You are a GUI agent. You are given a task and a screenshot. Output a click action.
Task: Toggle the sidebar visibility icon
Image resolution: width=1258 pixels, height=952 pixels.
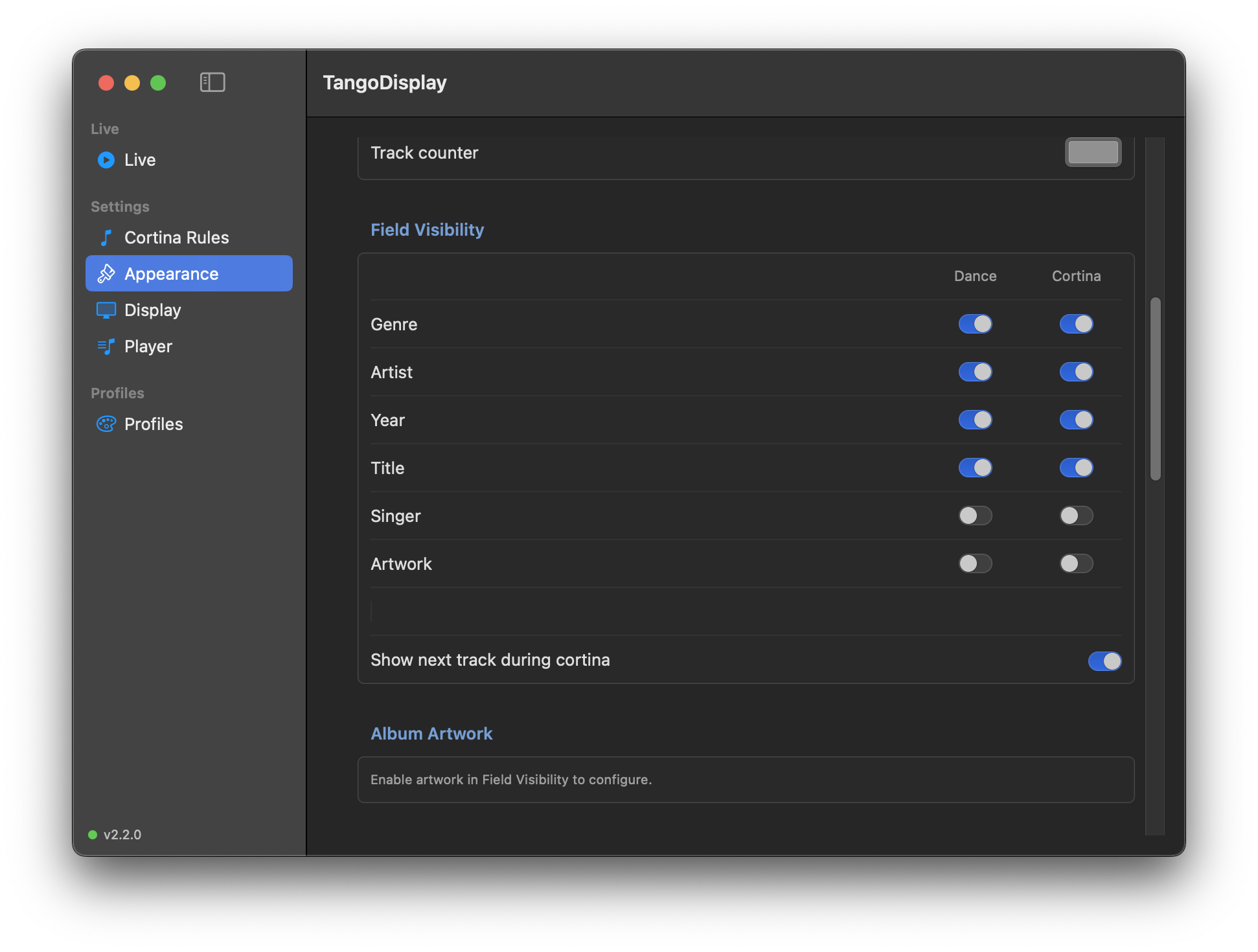(x=212, y=82)
